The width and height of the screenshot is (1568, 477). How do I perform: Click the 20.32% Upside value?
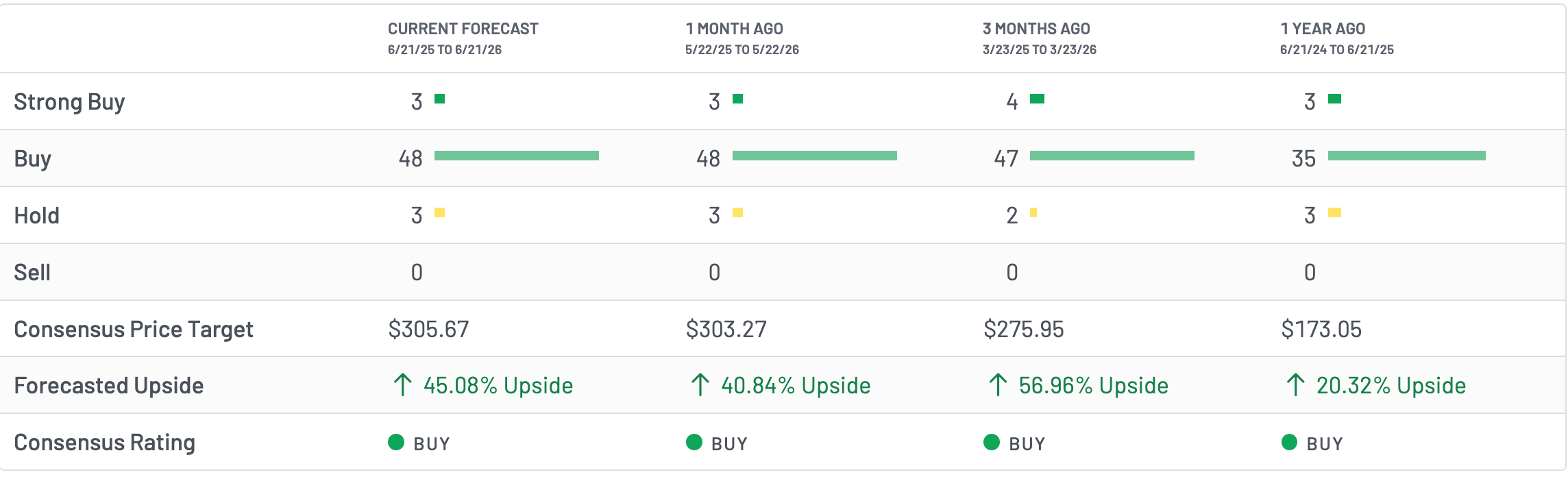[1391, 386]
